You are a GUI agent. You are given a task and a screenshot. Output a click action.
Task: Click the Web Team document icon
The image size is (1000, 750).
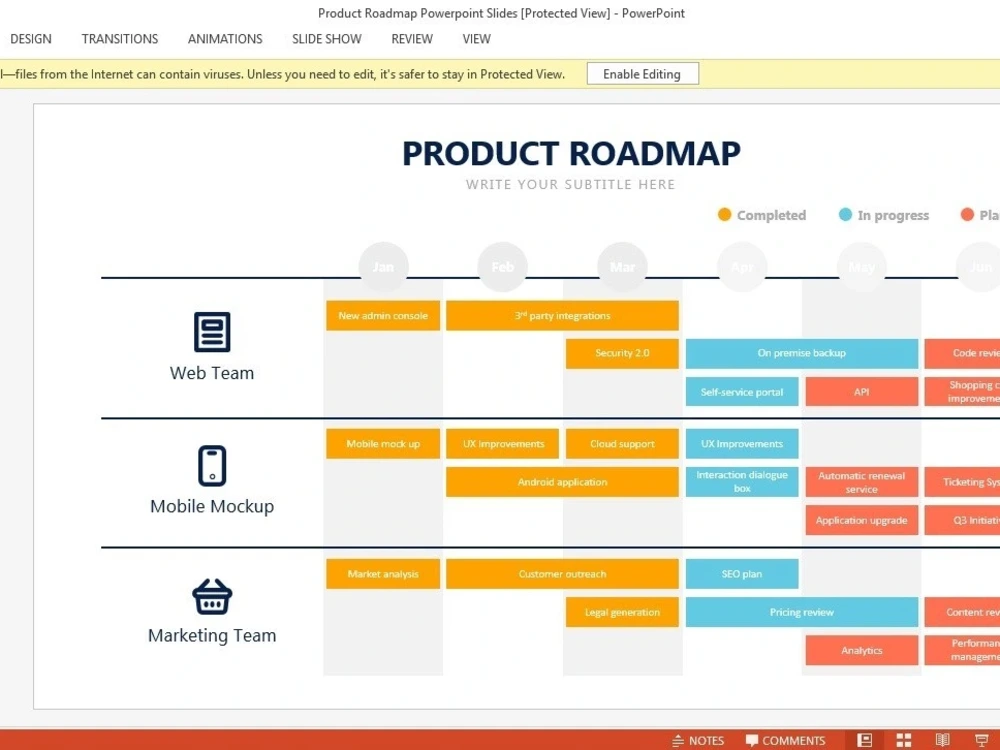coord(212,332)
